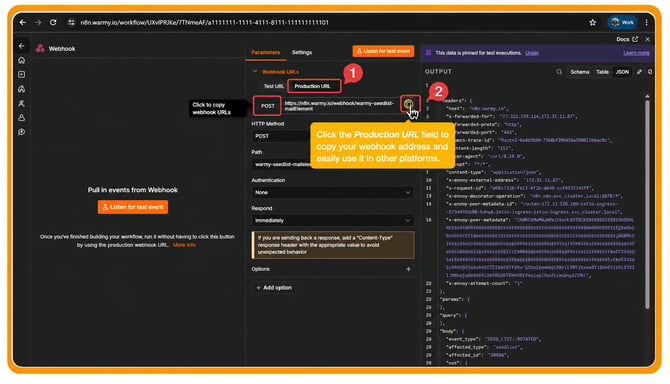
Task: Switch to the Settings tab
Action: pyautogui.click(x=302, y=52)
